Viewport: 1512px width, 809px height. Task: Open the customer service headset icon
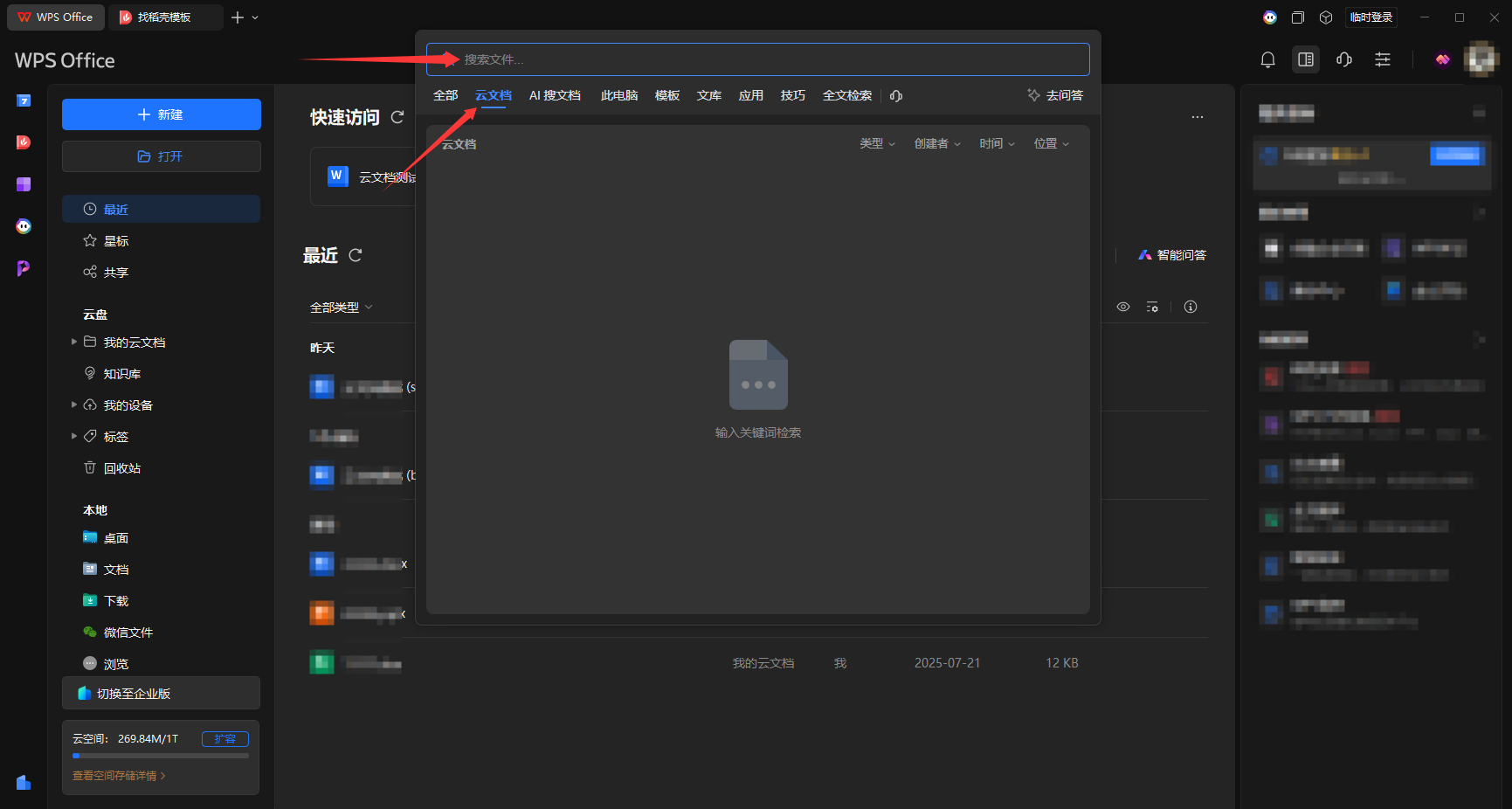click(x=1344, y=59)
